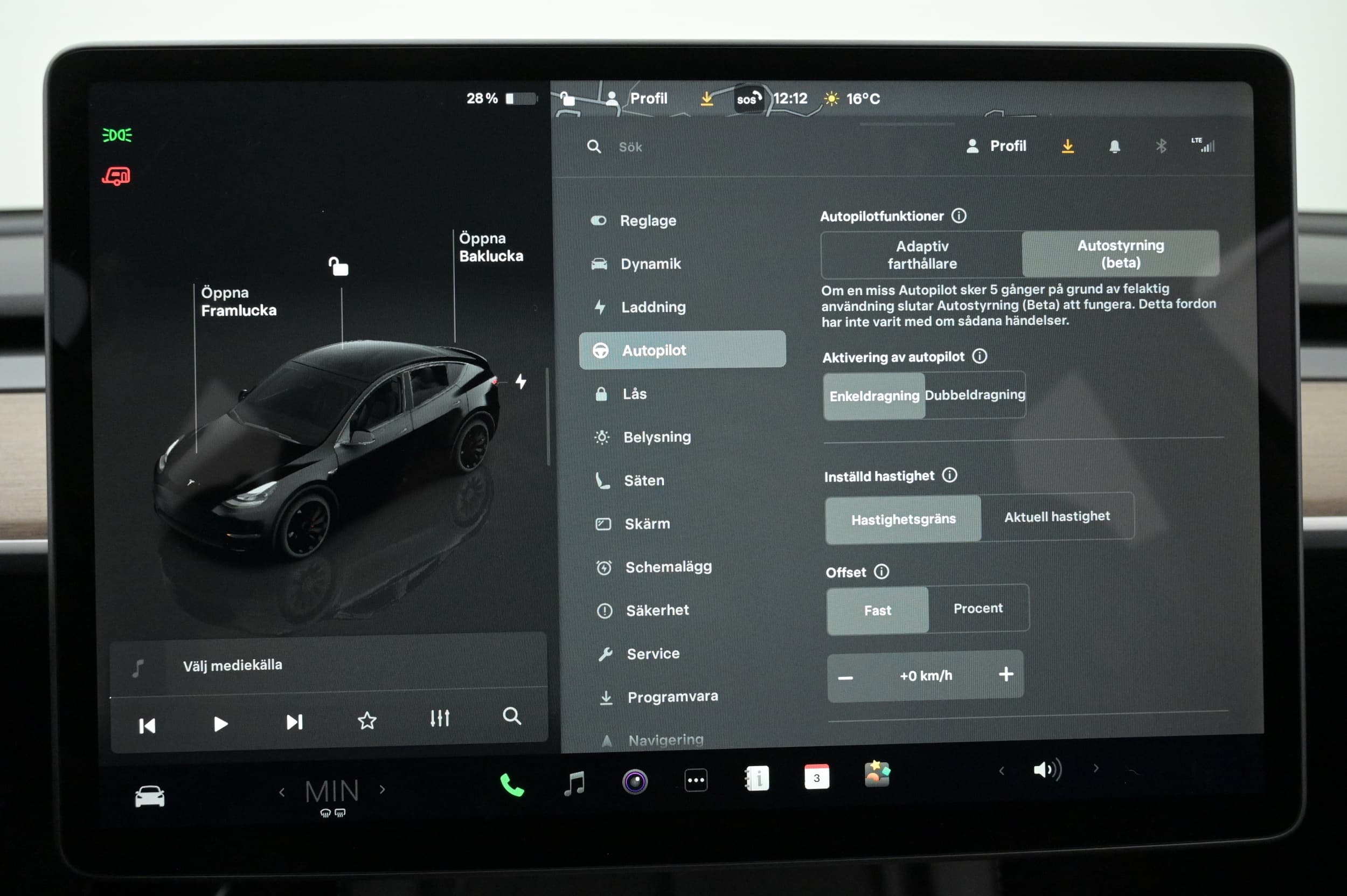Choose Aktuell hastighet speed setting

[x=1057, y=517]
